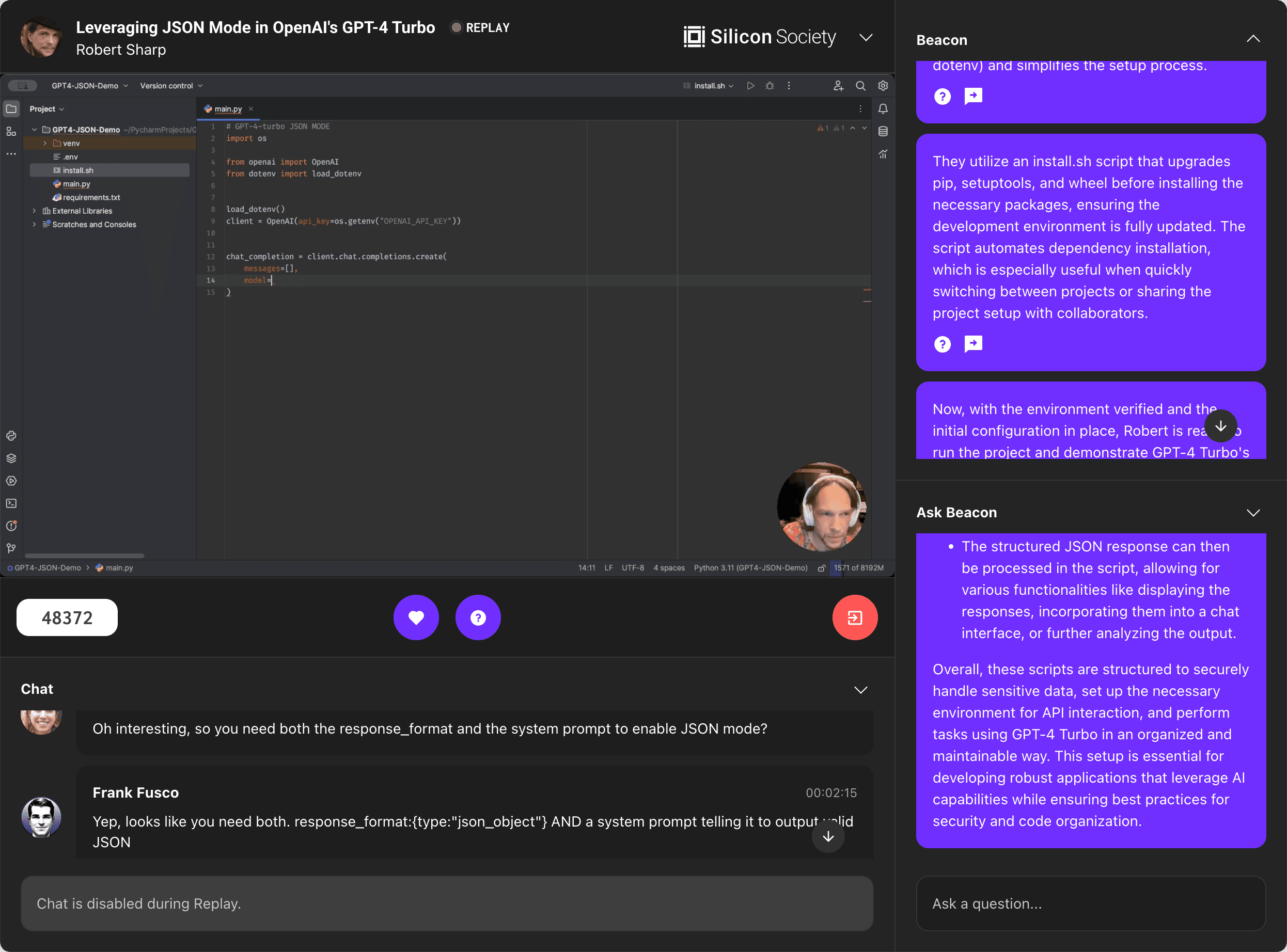Invite collaborator via Code With Me icon
1287x952 pixels.
(839, 85)
